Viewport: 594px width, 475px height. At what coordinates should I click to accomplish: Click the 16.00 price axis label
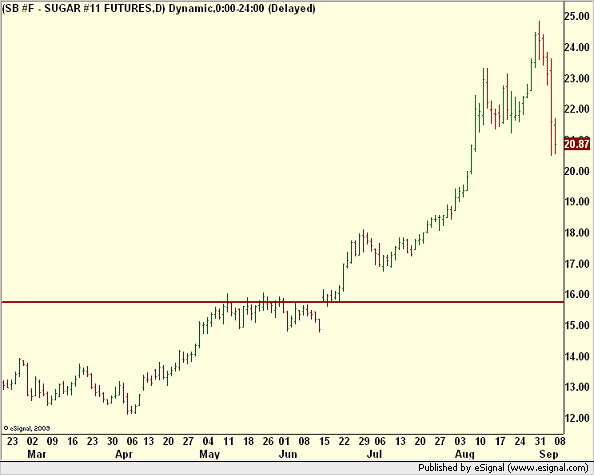pos(577,294)
